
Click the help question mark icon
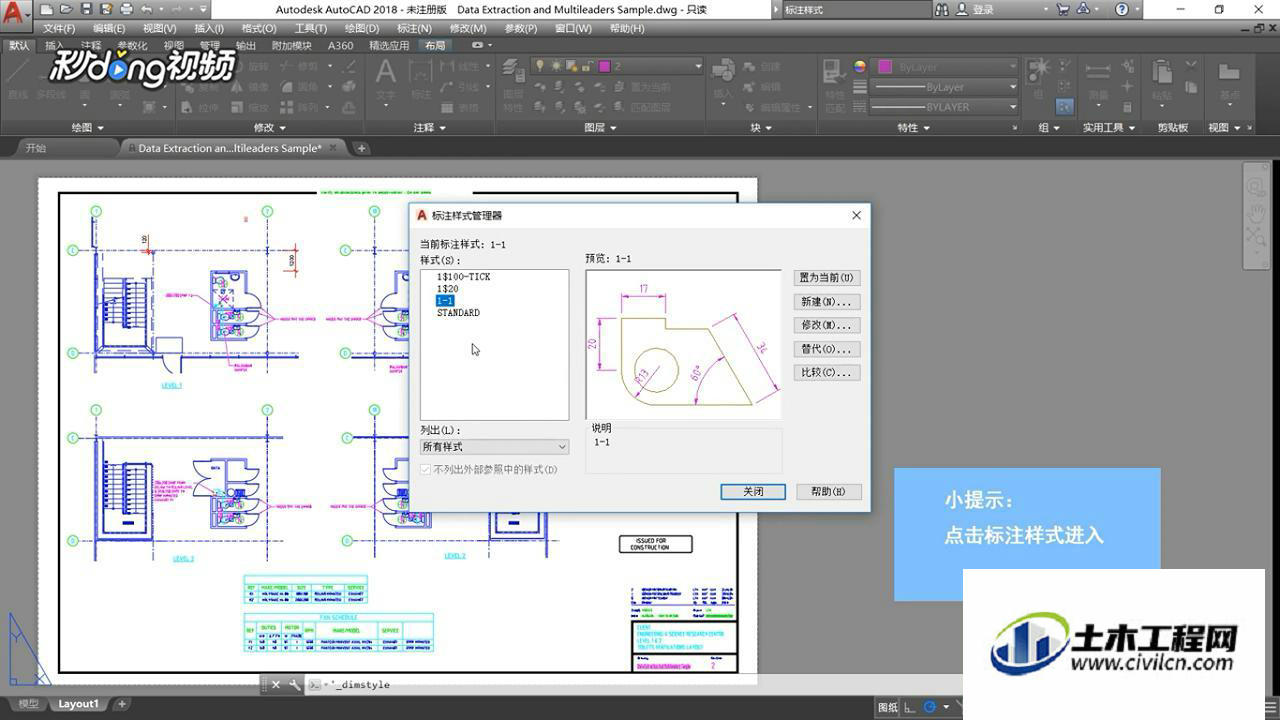pyautogui.click(x=1123, y=9)
